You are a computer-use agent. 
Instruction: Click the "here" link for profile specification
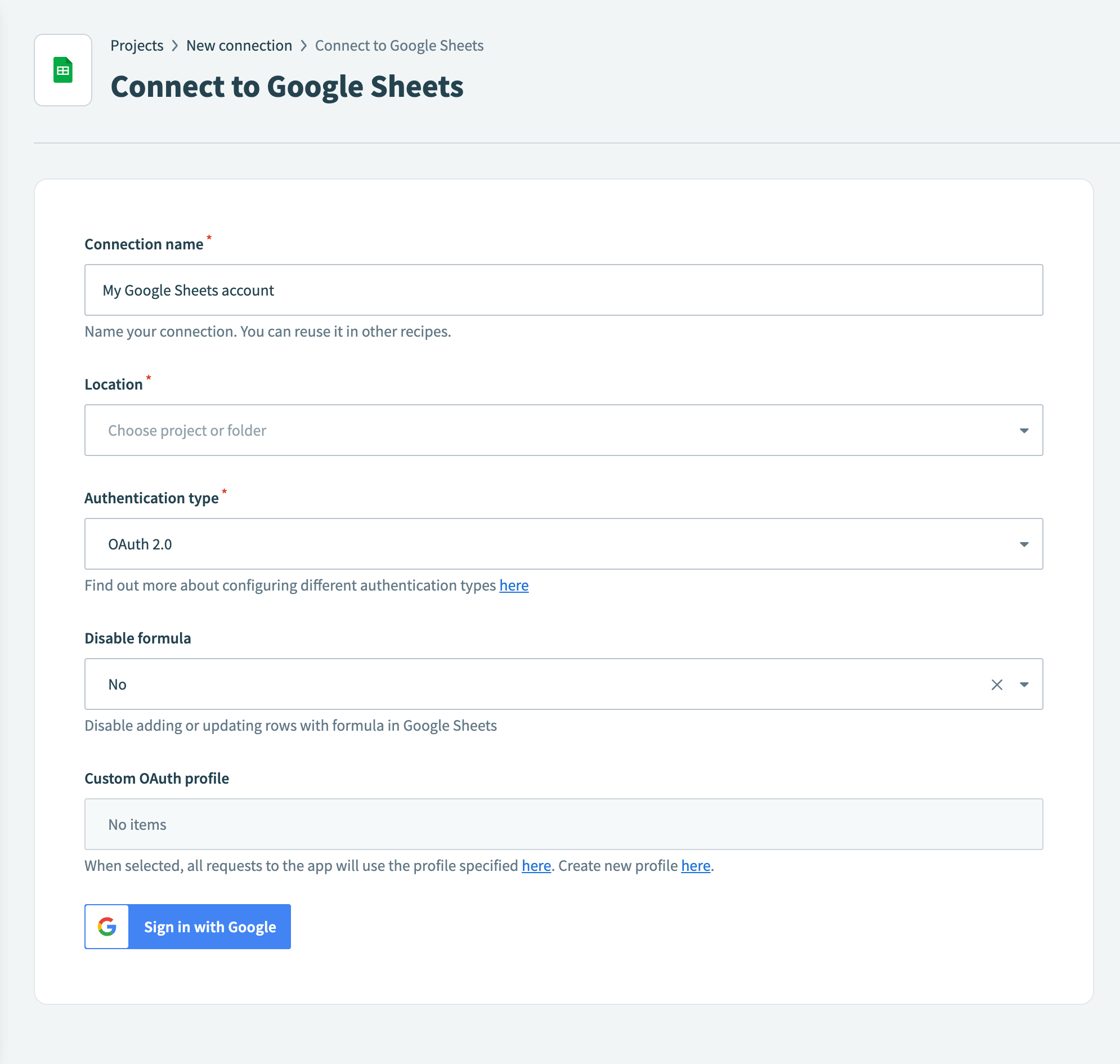click(535, 865)
